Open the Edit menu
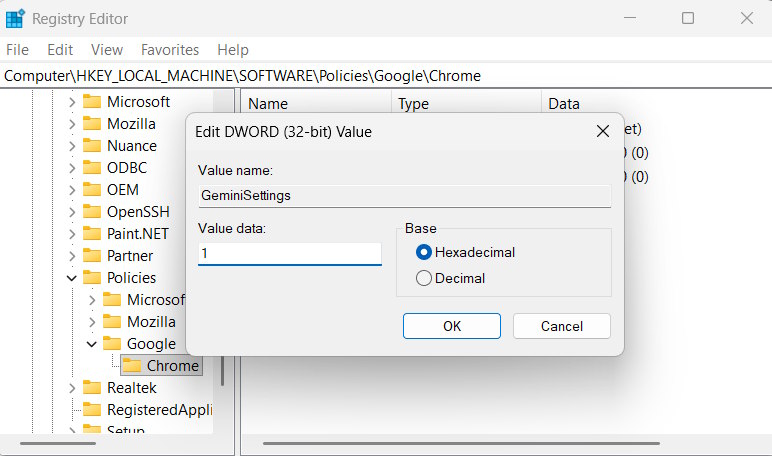 pyautogui.click(x=60, y=50)
